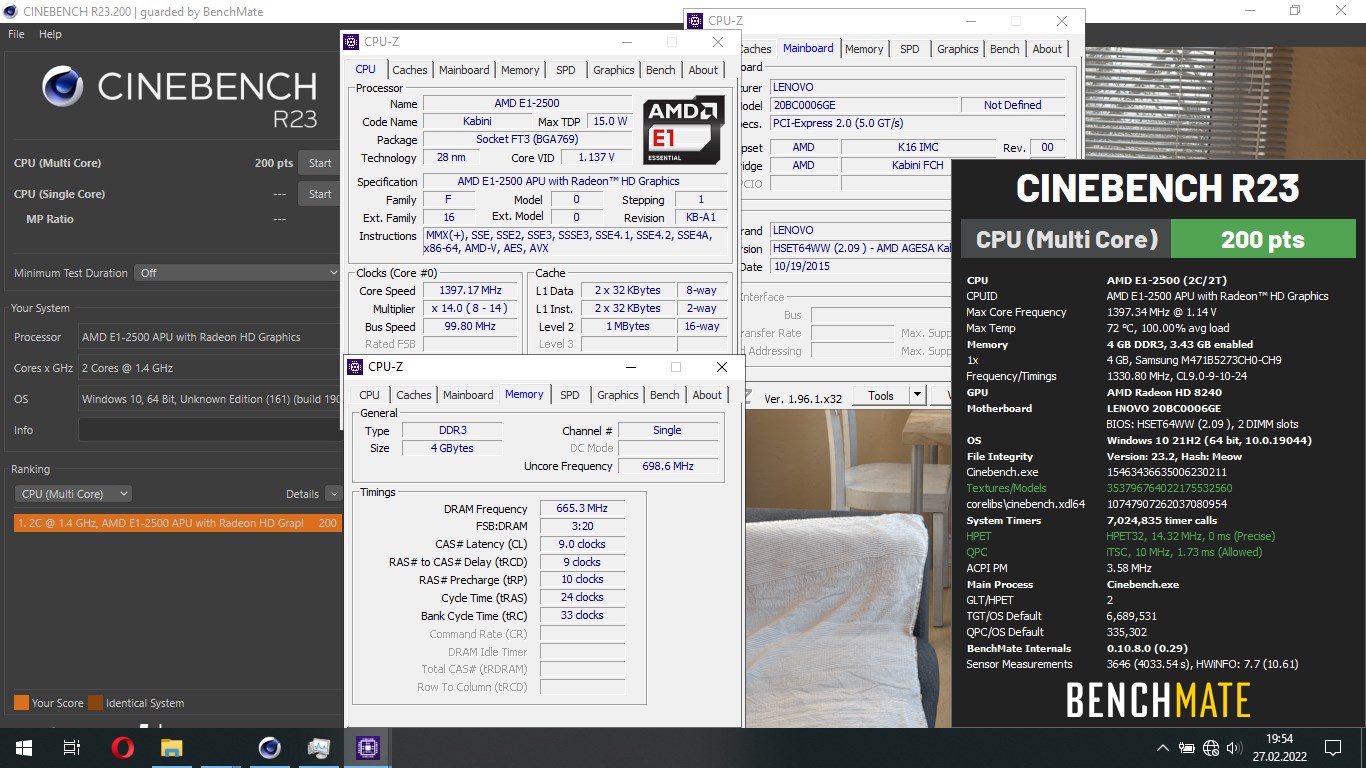Close the CPU-Z Mainboard window
The height and width of the screenshot is (768, 1366).
1062,20
